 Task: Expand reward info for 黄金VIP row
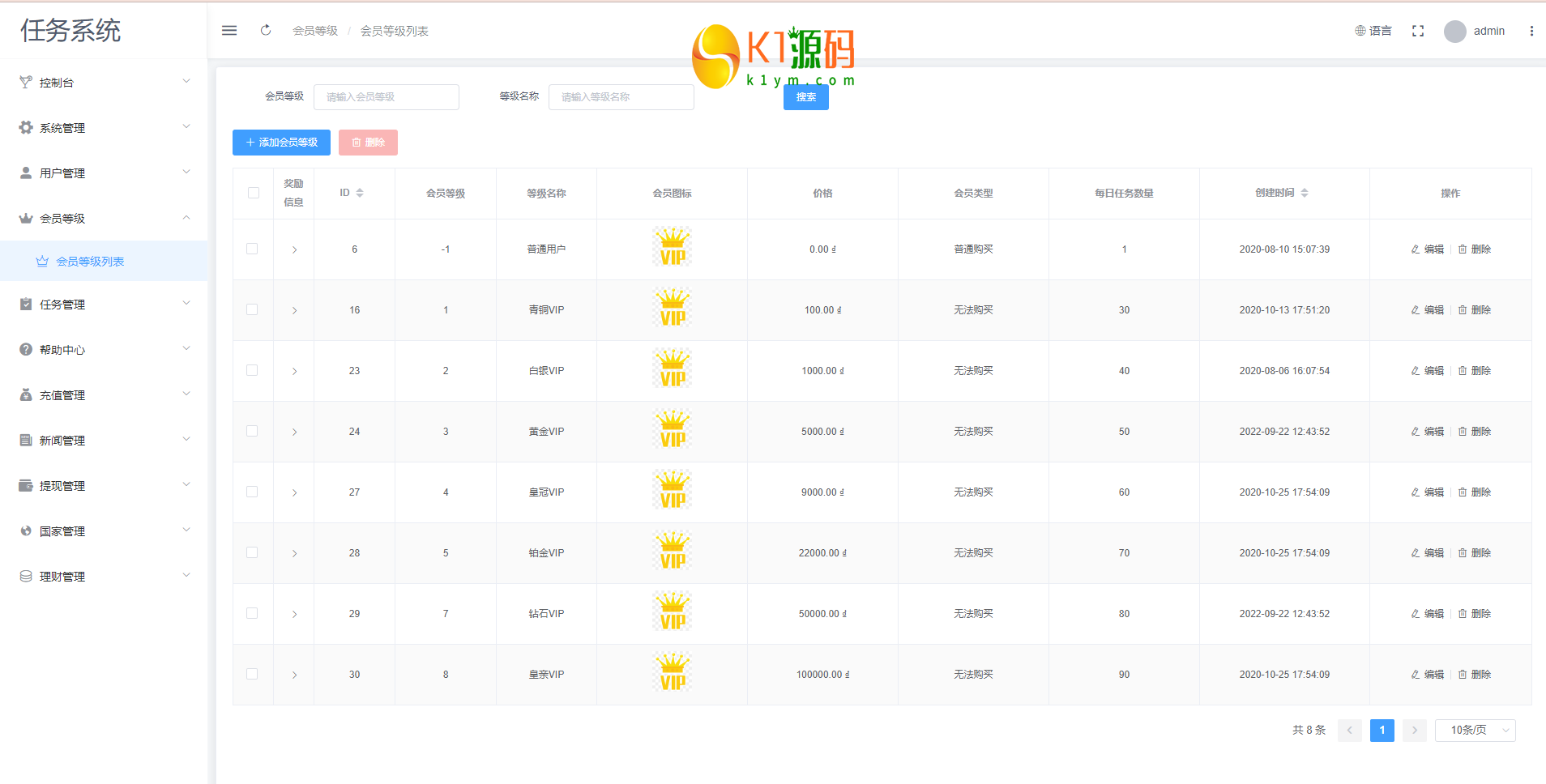pos(294,432)
